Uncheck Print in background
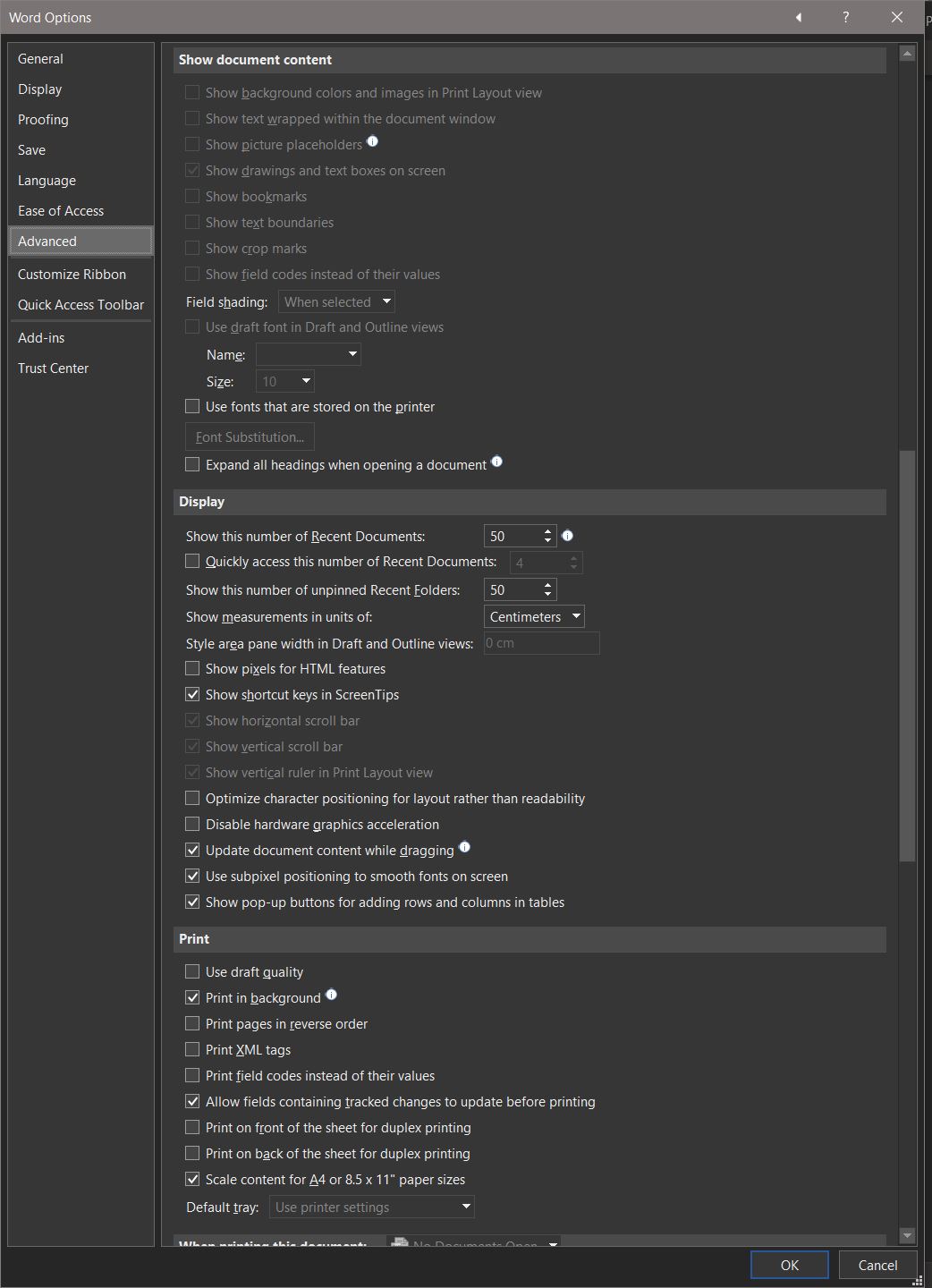The height and width of the screenshot is (1288, 932). click(x=192, y=997)
